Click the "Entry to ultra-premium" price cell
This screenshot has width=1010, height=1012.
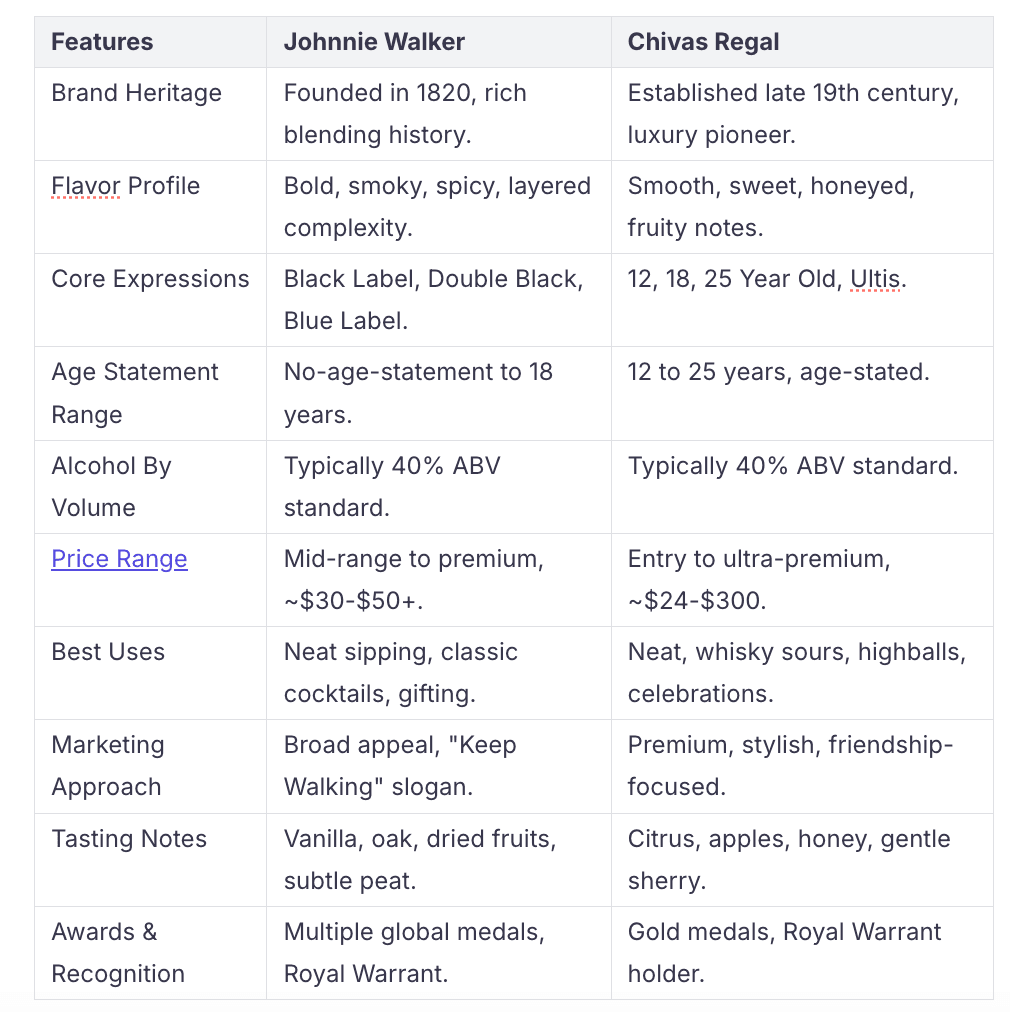coord(802,580)
